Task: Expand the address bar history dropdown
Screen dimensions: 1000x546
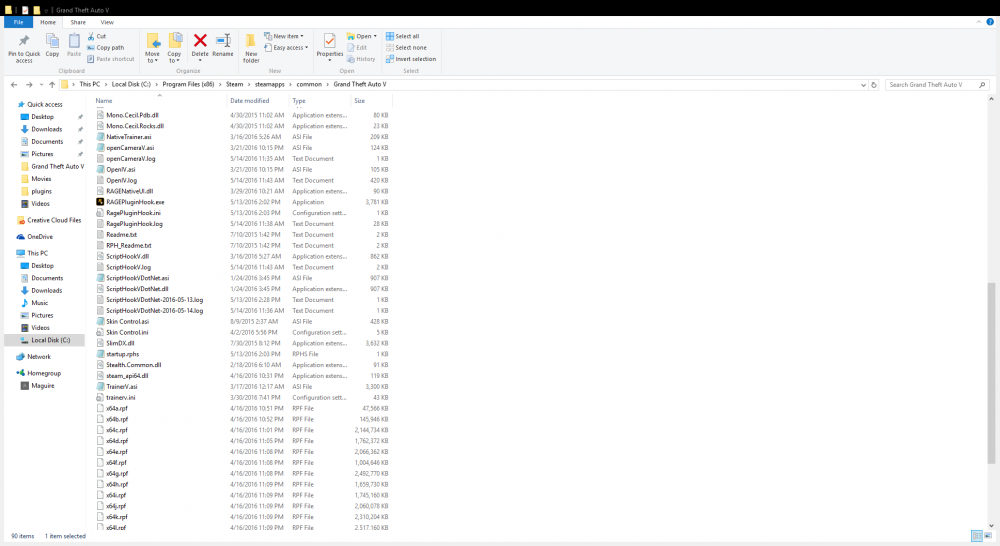Action: coord(863,84)
